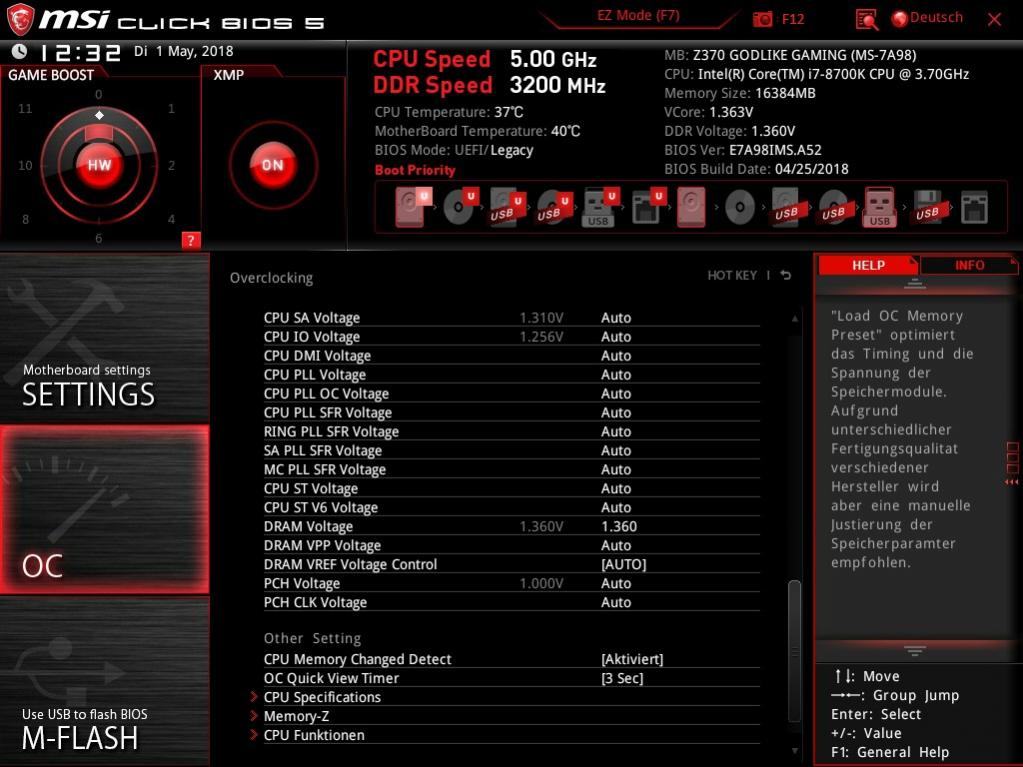1023x767 pixels.
Task: Select the CPU SA Voltage Auto value
Action: pyautogui.click(x=616, y=318)
